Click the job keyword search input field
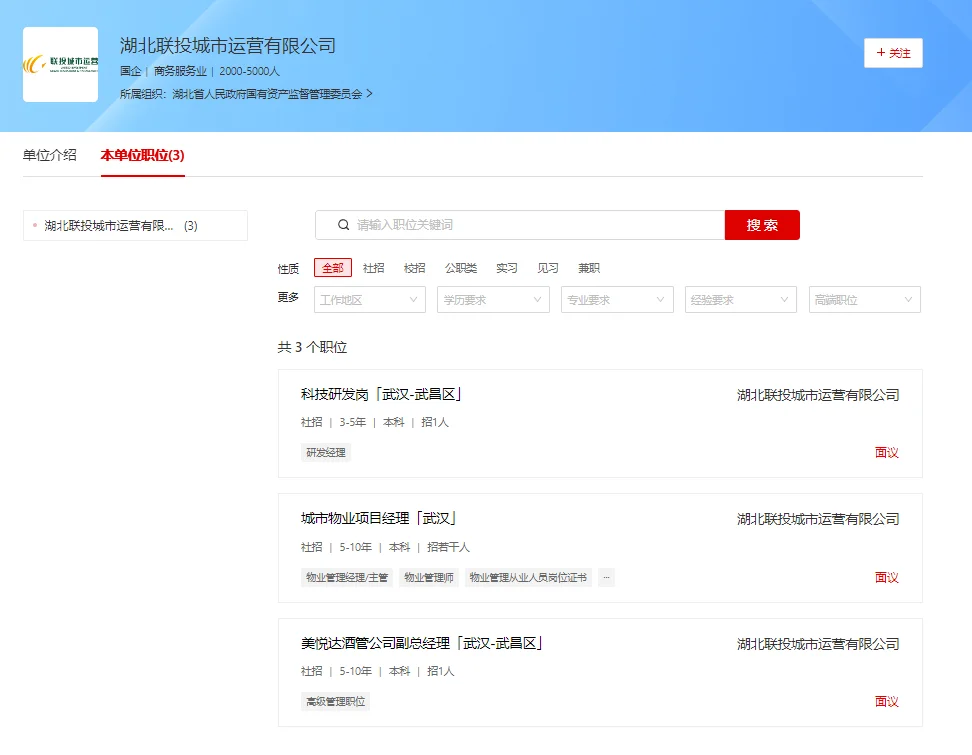The width and height of the screenshot is (972, 755). pos(520,224)
